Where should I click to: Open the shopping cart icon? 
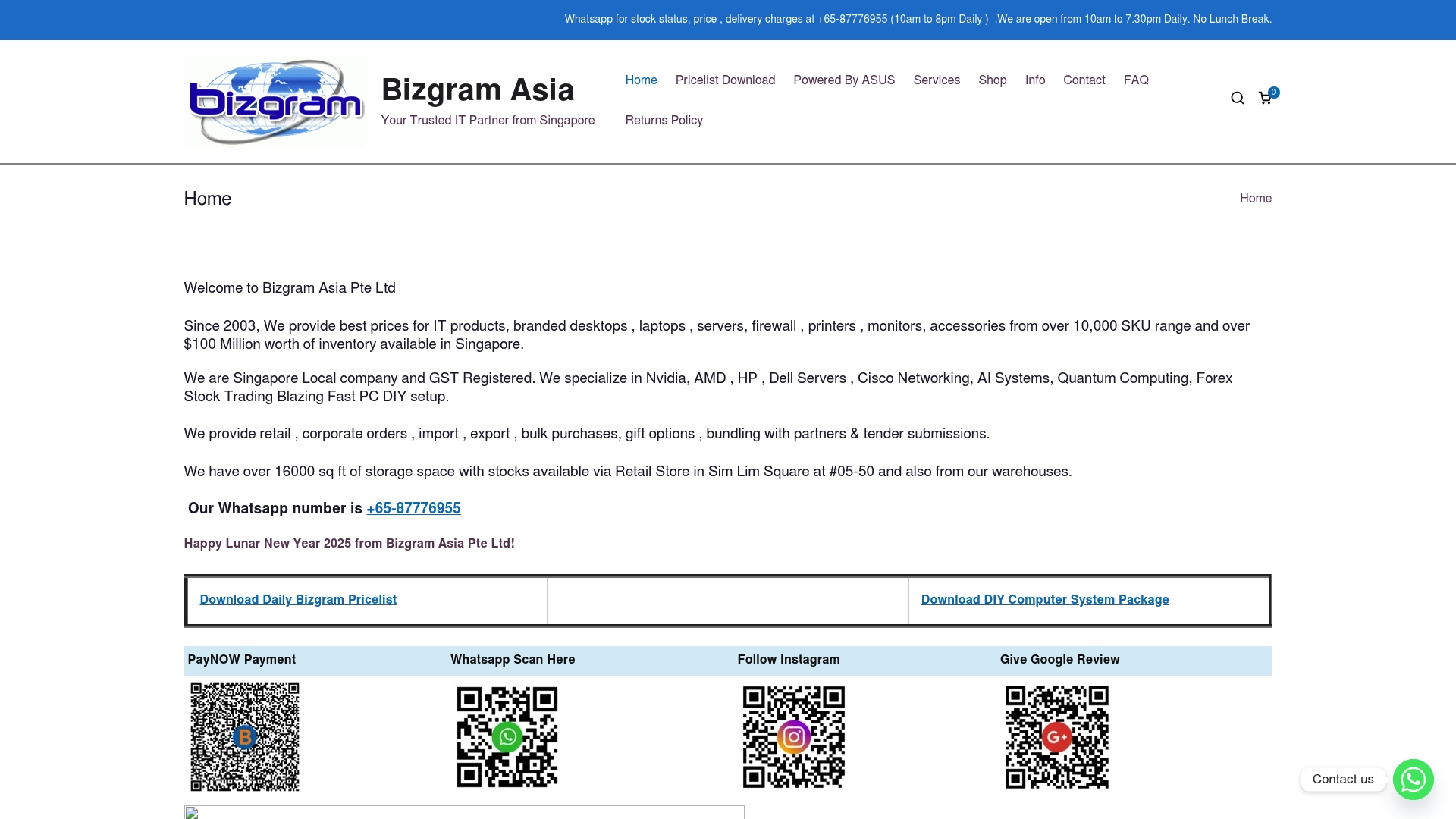(1265, 98)
